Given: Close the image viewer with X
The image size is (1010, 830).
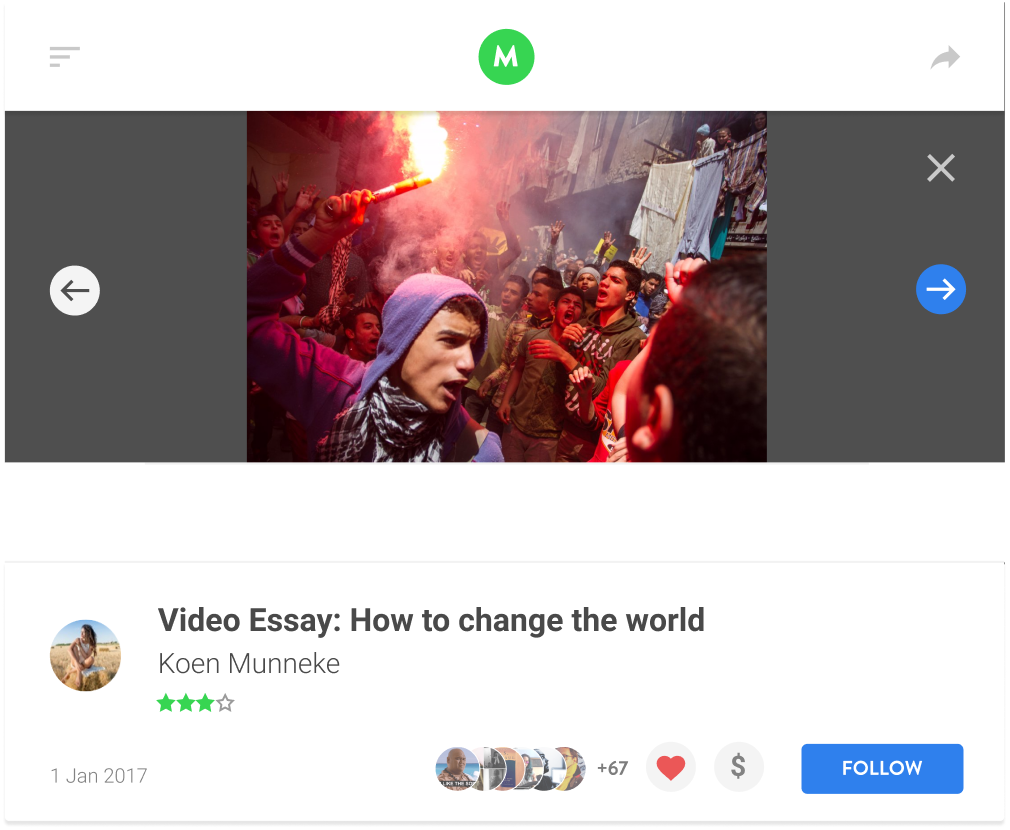Looking at the screenshot, I should tap(940, 168).
